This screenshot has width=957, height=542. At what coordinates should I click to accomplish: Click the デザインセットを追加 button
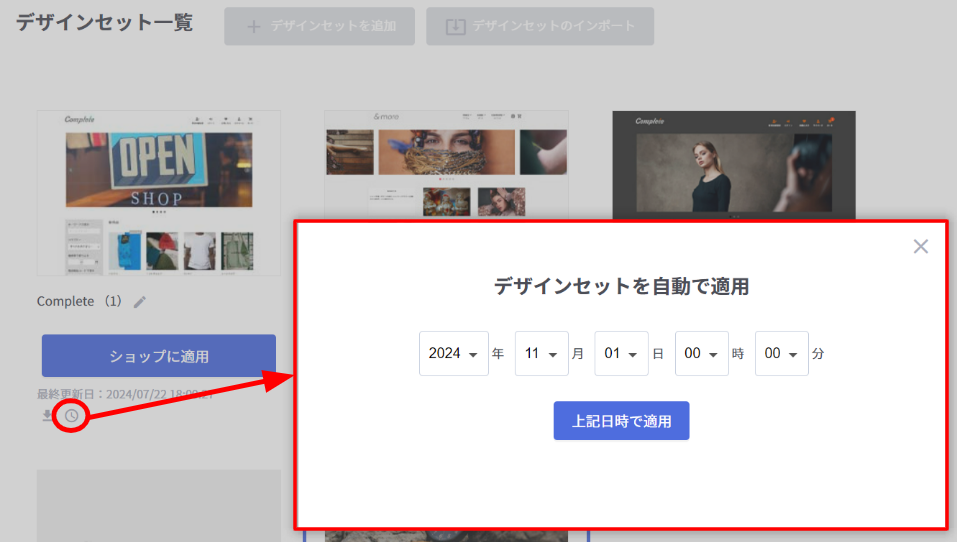pyautogui.click(x=319, y=26)
